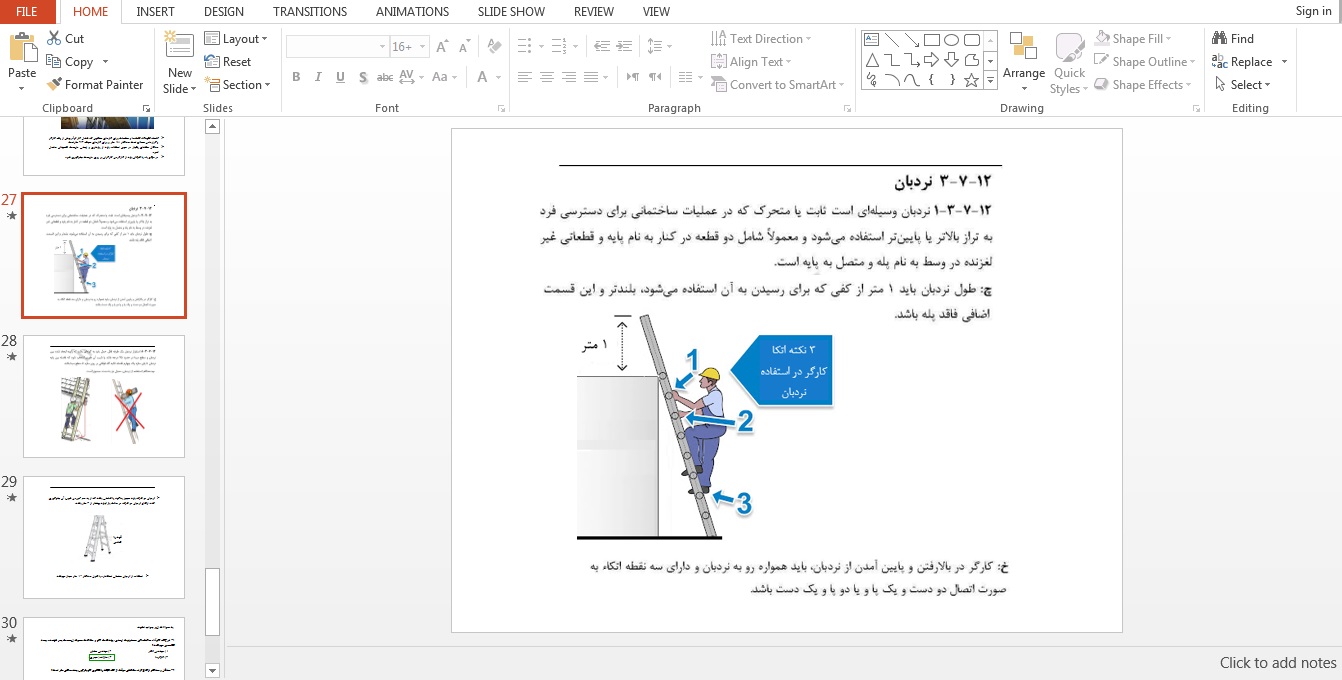Click the Sign in link
This screenshot has height=680, width=1342.
point(1313,11)
